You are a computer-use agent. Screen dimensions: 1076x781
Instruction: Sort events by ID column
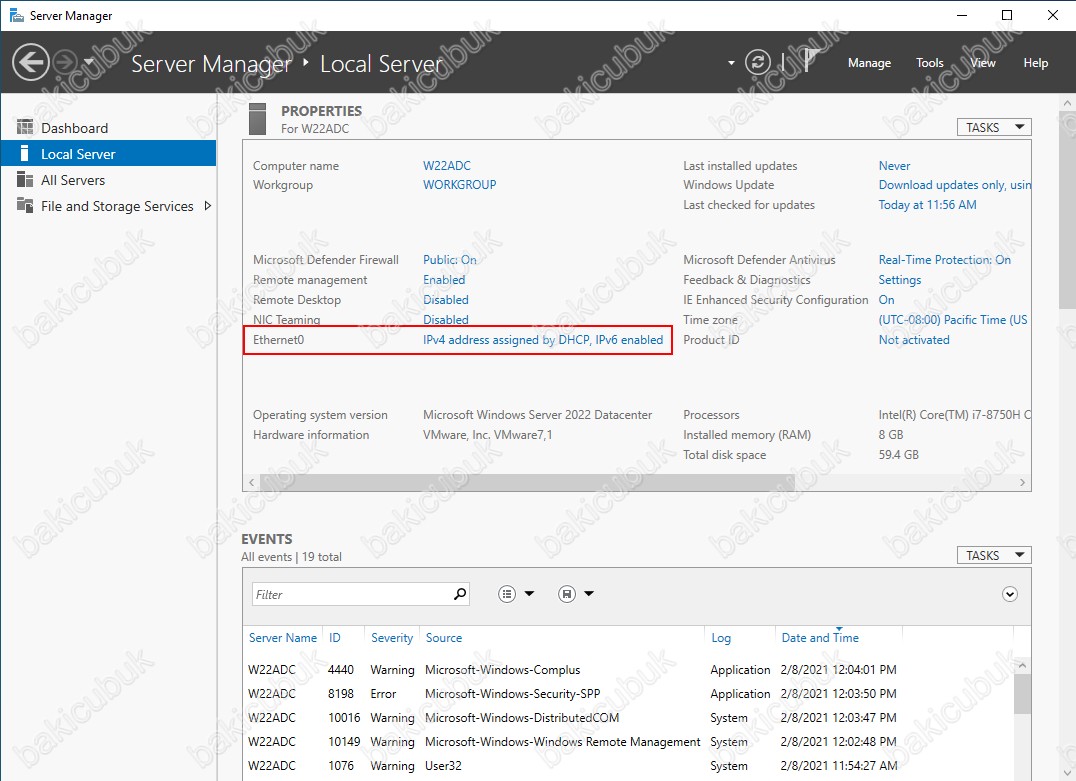[x=334, y=638]
